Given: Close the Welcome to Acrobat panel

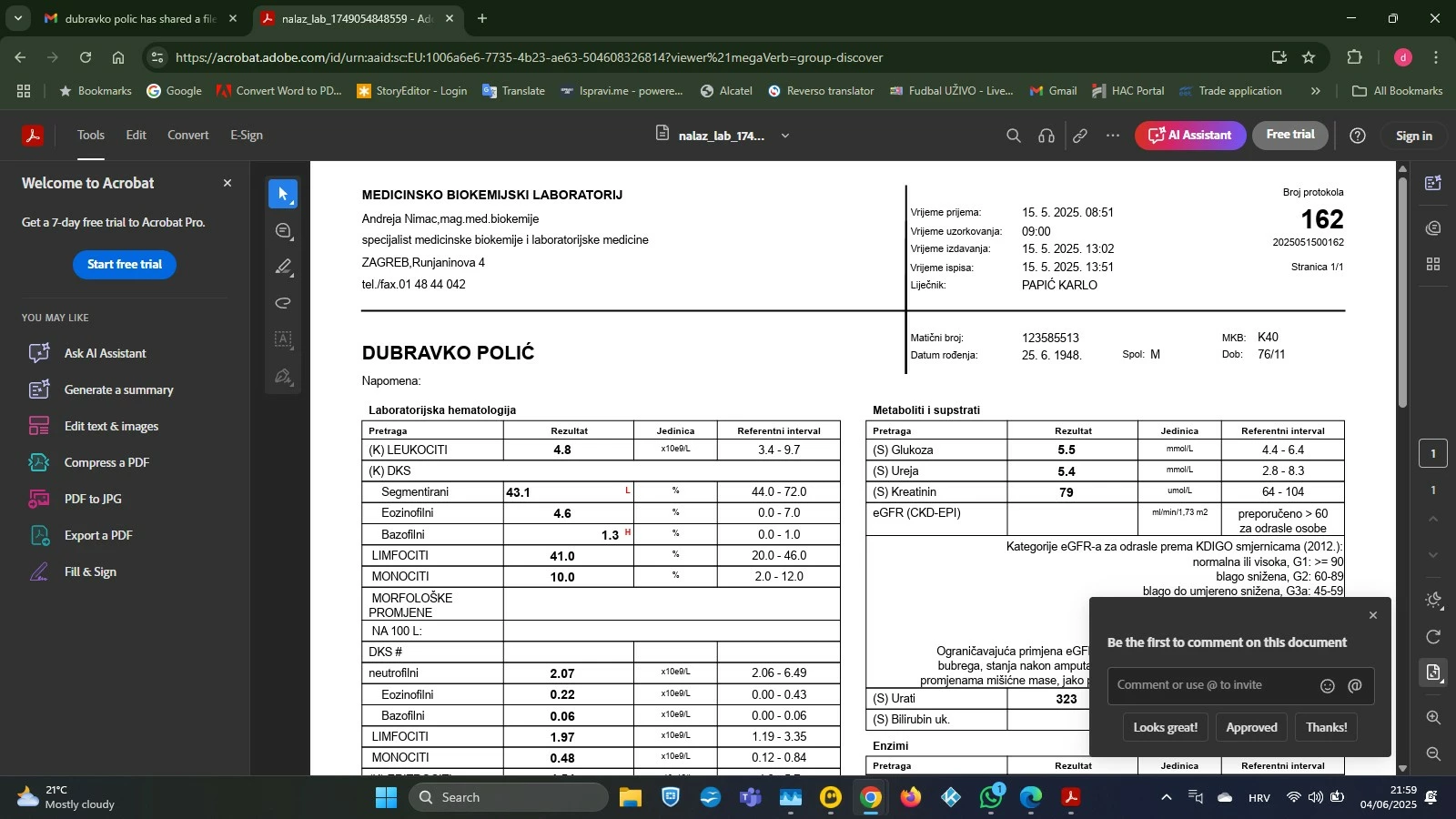Looking at the screenshot, I should point(227,184).
